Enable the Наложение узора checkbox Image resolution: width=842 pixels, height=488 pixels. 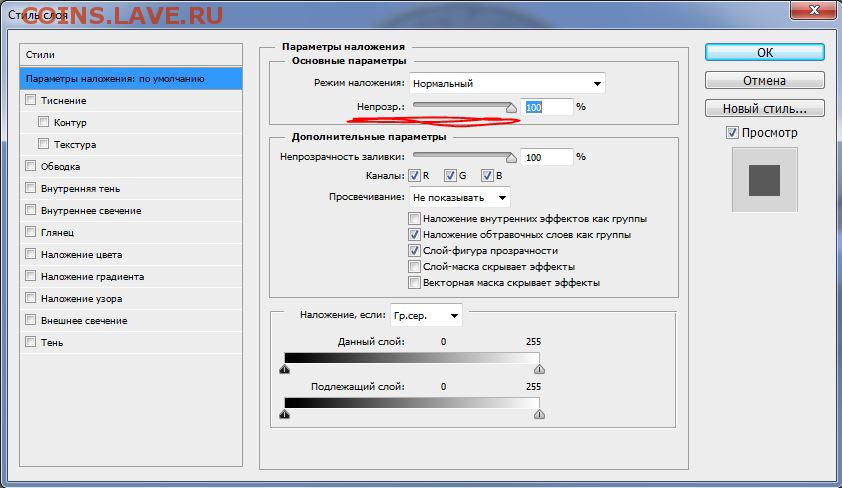tap(31, 298)
